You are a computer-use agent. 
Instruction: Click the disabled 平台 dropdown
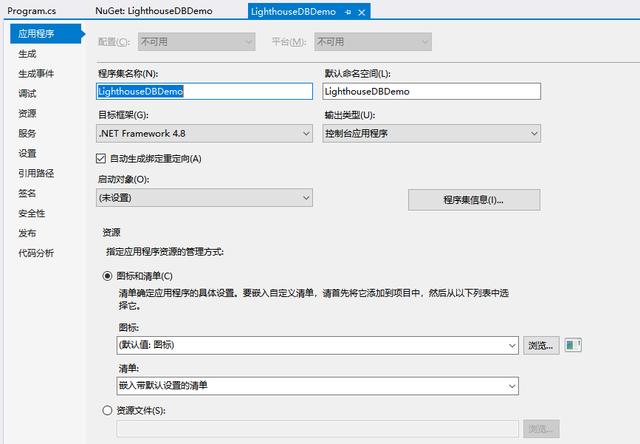[373, 42]
